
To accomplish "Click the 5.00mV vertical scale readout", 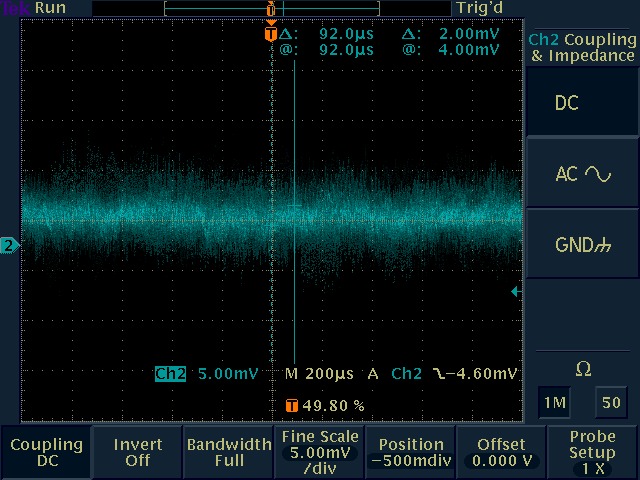I will coord(228,373).
